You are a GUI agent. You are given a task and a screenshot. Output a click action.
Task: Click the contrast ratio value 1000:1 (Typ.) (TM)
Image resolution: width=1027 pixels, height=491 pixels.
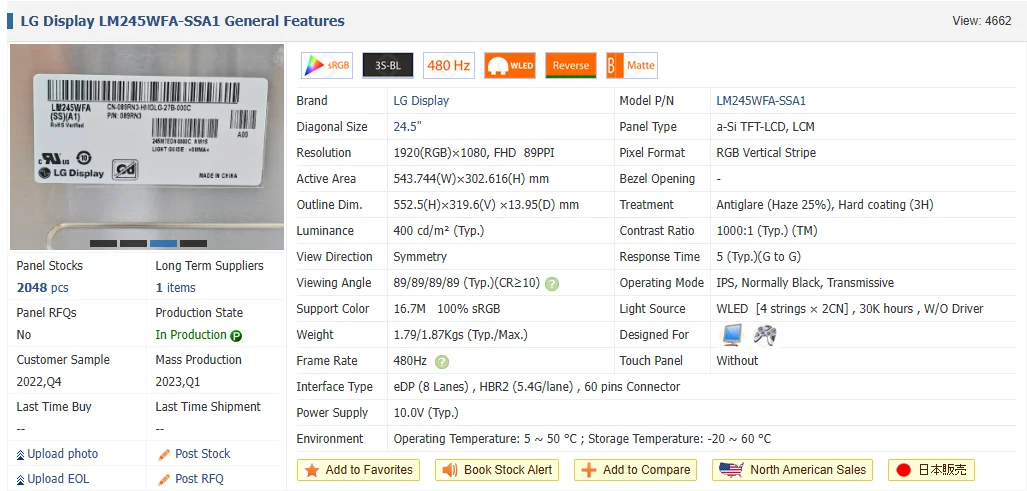point(767,231)
